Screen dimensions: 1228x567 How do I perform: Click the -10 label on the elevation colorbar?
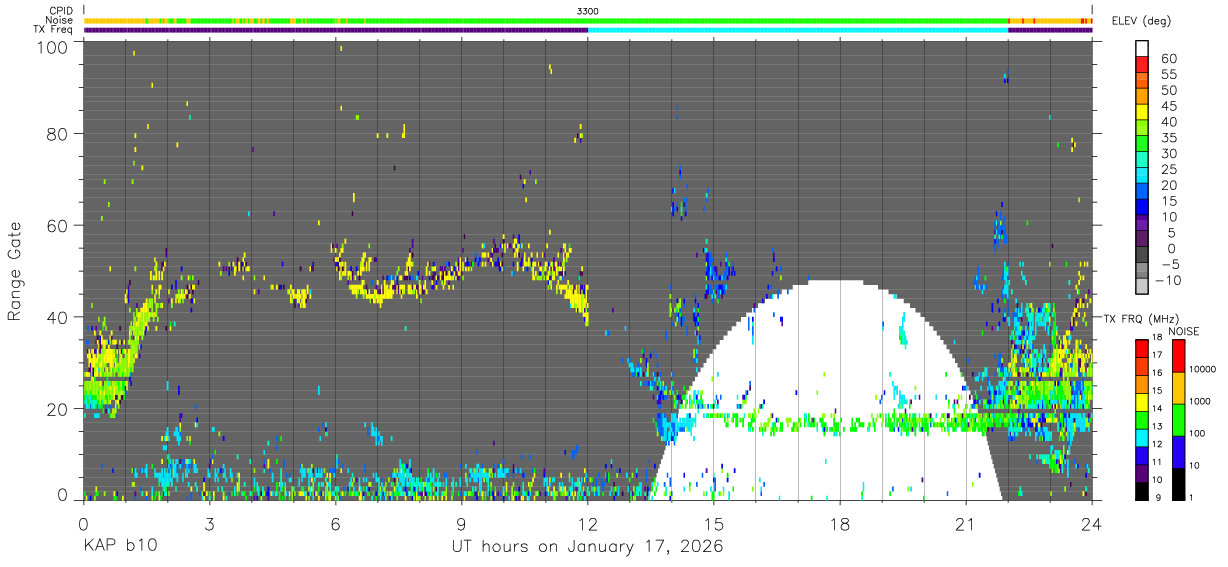point(1167,279)
